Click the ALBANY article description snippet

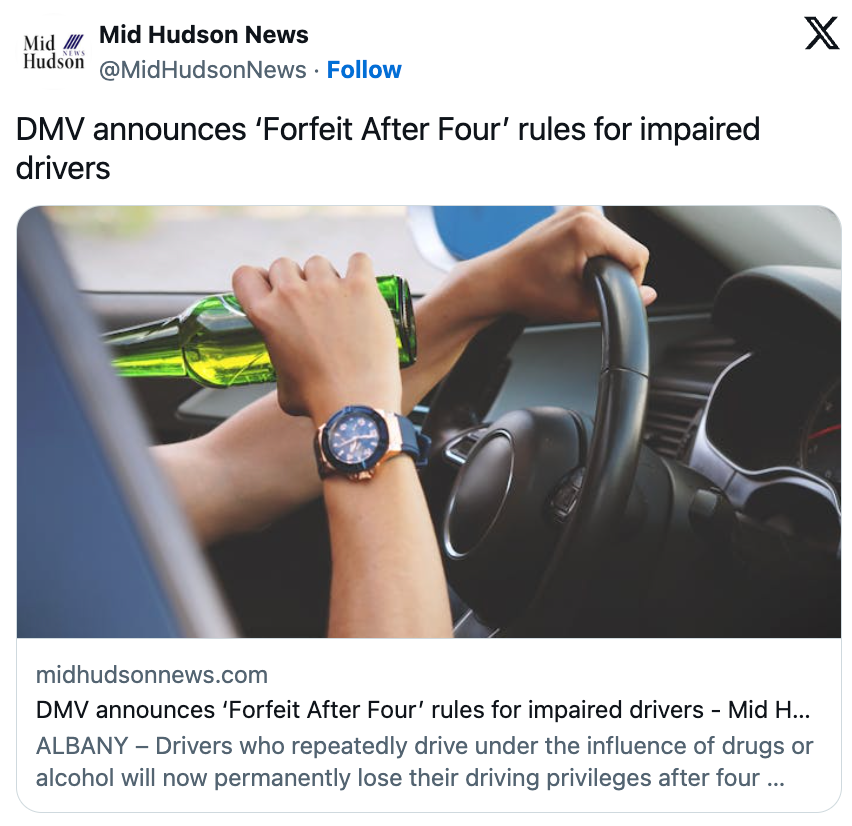point(424,762)
